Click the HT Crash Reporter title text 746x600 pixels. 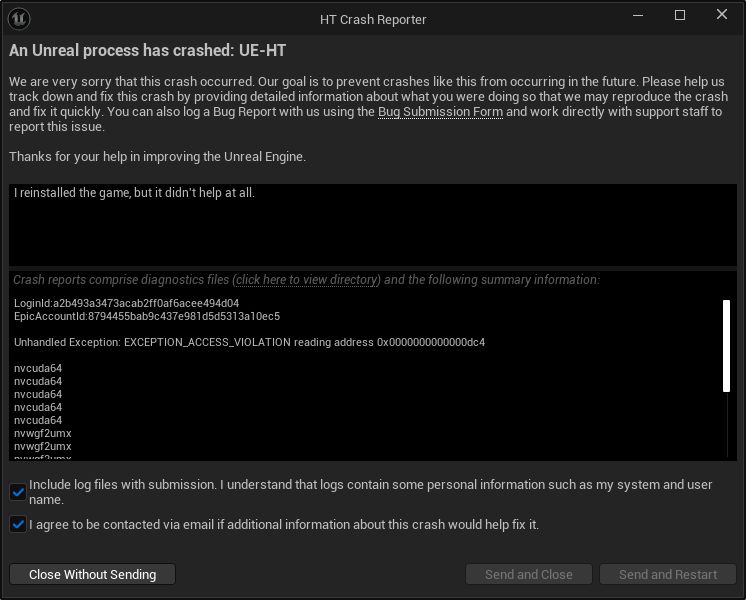tap(373, 20)
